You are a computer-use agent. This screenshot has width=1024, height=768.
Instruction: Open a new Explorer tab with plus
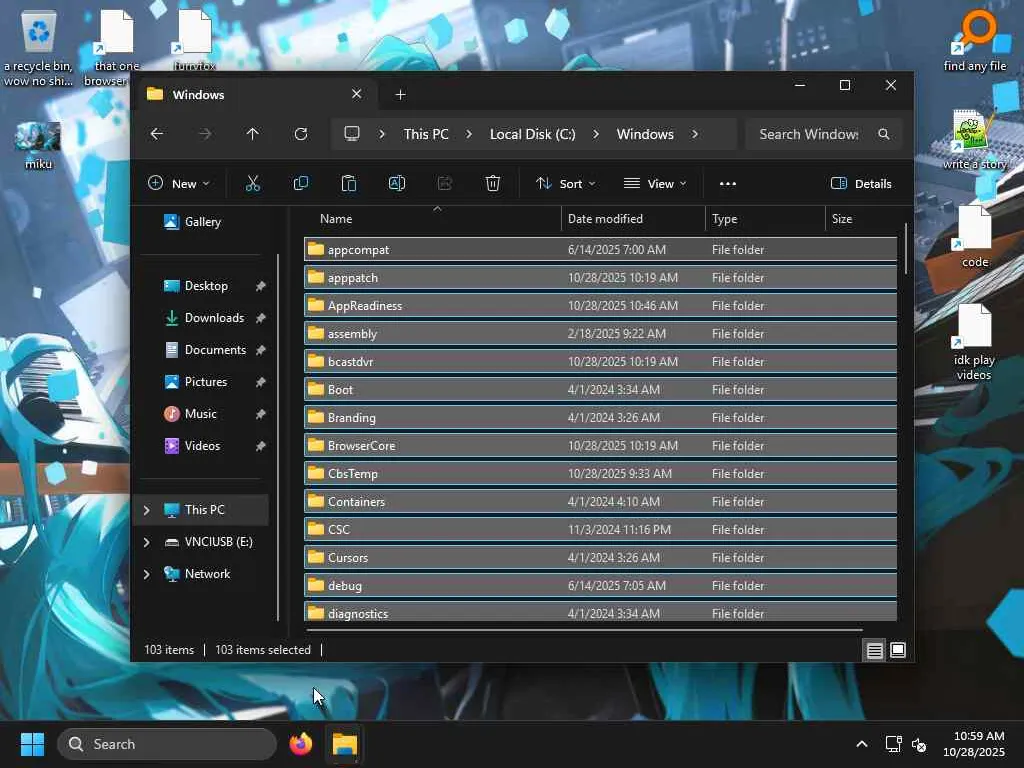point(400,95)
